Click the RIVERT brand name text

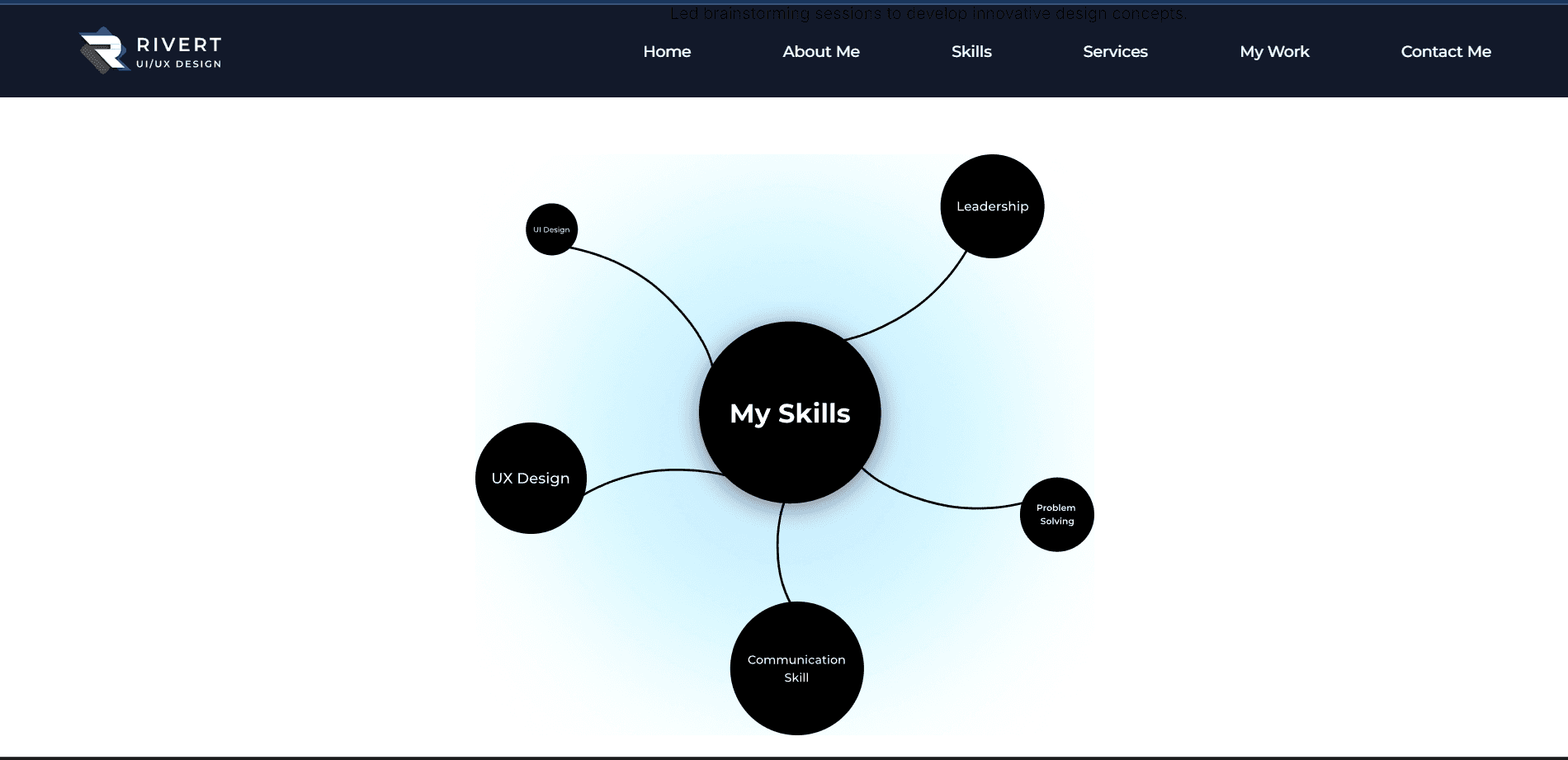179,45
